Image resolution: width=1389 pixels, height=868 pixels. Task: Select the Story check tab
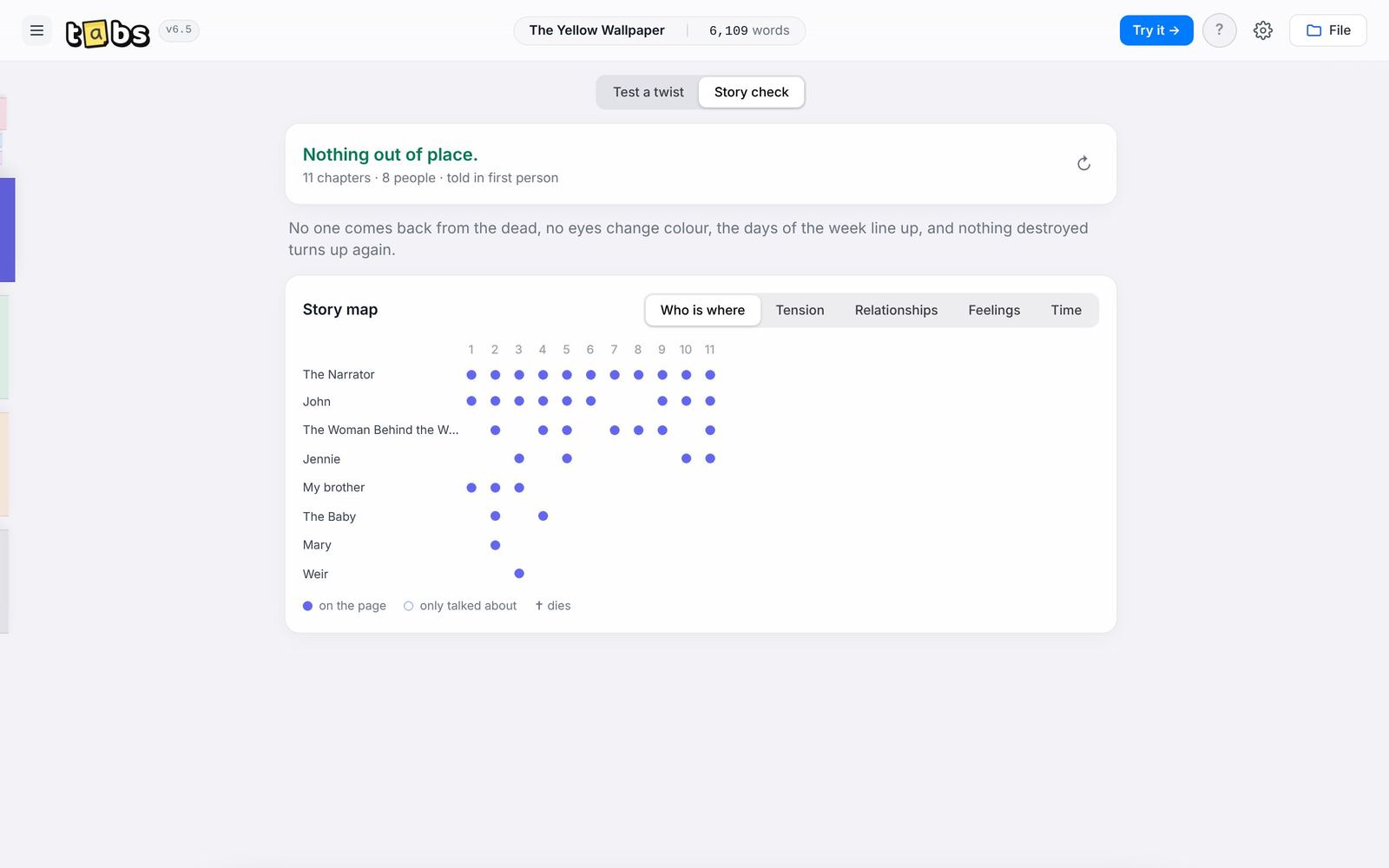pos(752,92)
